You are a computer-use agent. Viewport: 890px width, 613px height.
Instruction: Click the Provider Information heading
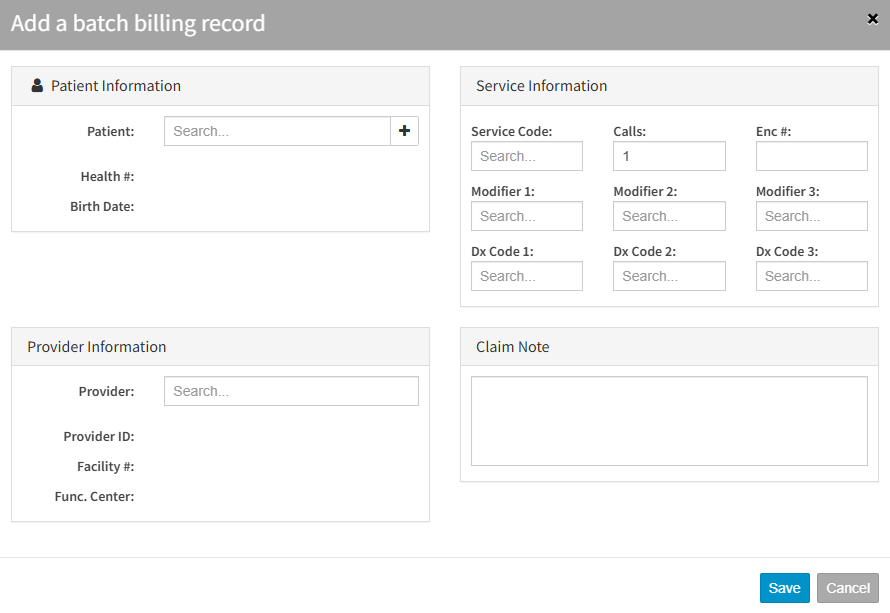coord(96,347)
